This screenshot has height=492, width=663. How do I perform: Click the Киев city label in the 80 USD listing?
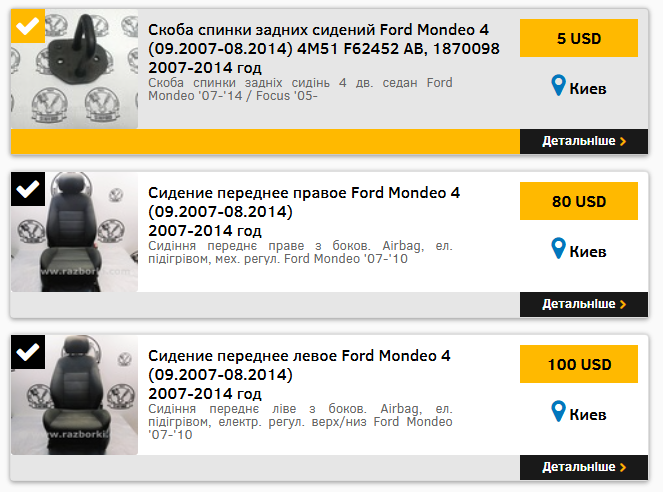(x=588, y=252)
